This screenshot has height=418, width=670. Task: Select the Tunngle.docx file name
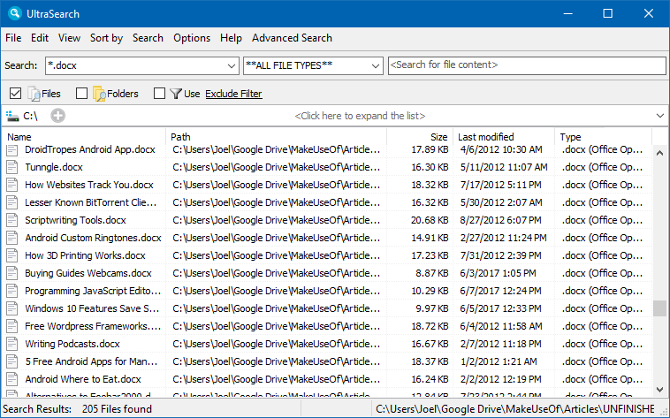click(x=54, y=167)
